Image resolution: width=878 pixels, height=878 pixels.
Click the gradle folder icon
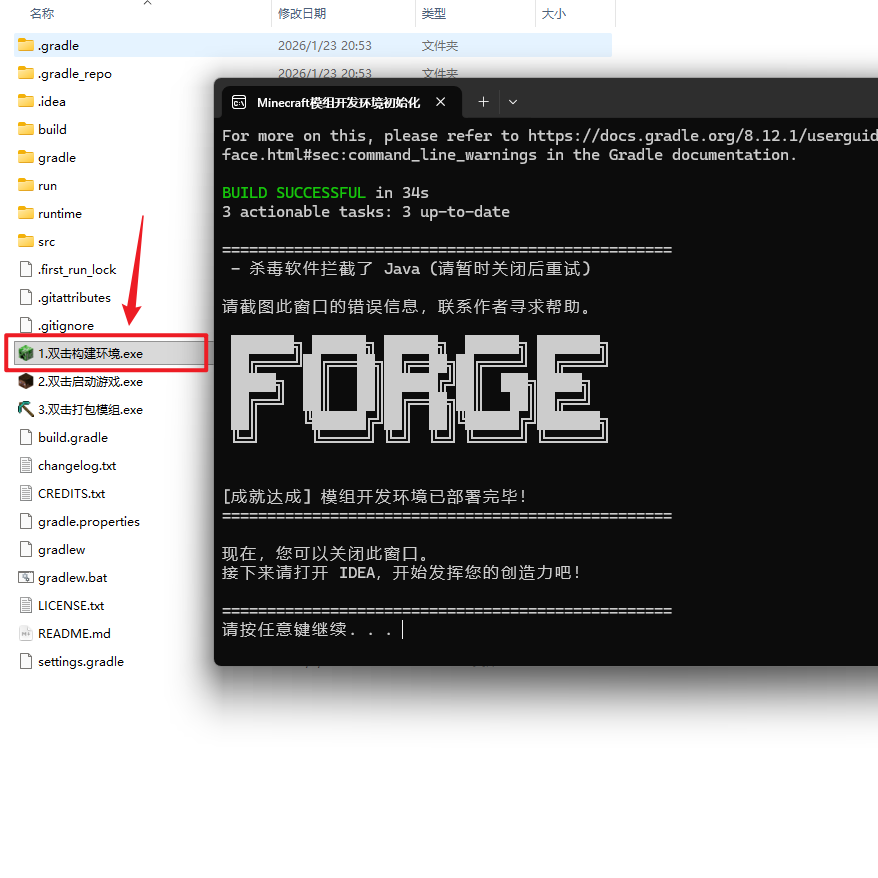point(26,157)
